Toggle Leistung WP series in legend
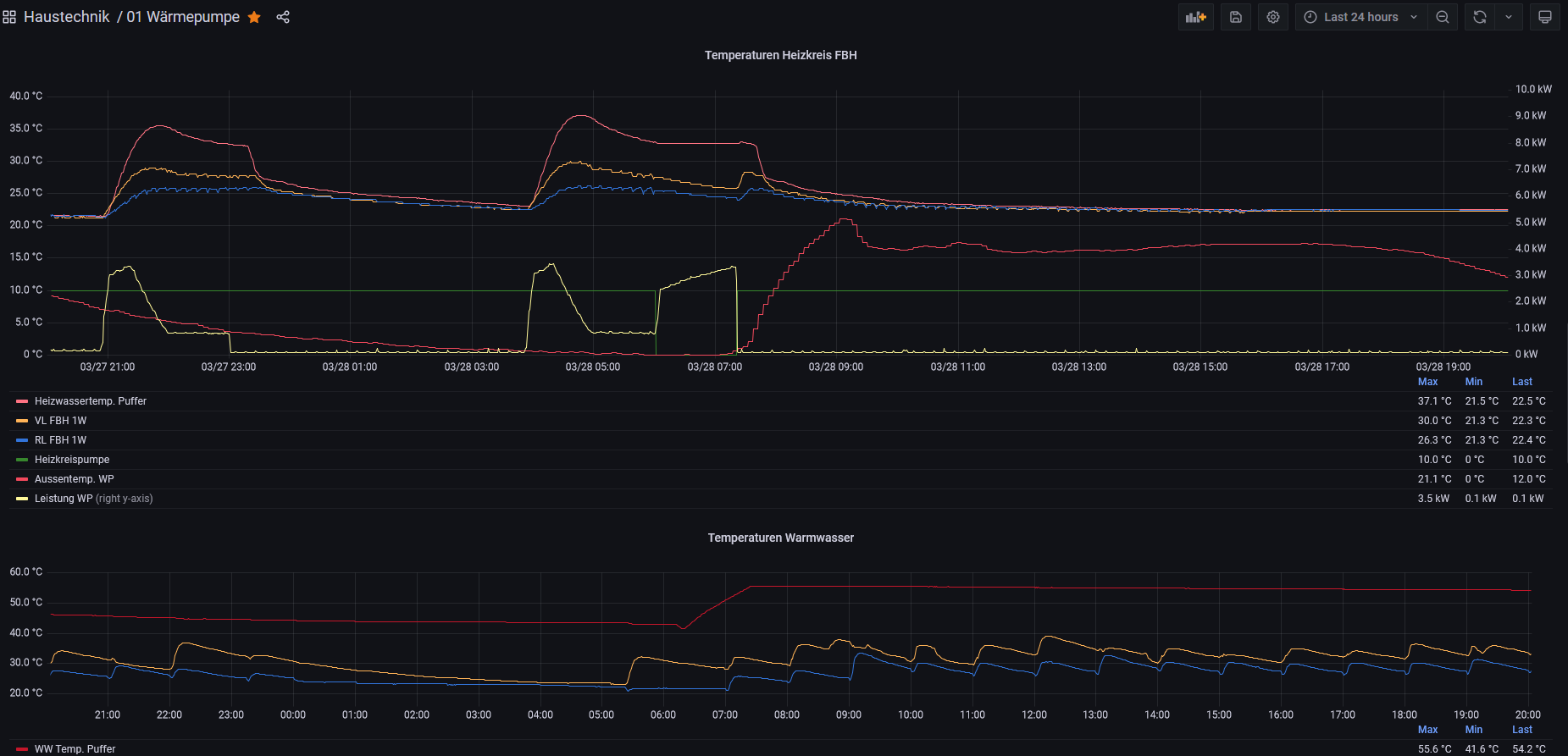 pyautogui.click(x=64, y=499)
